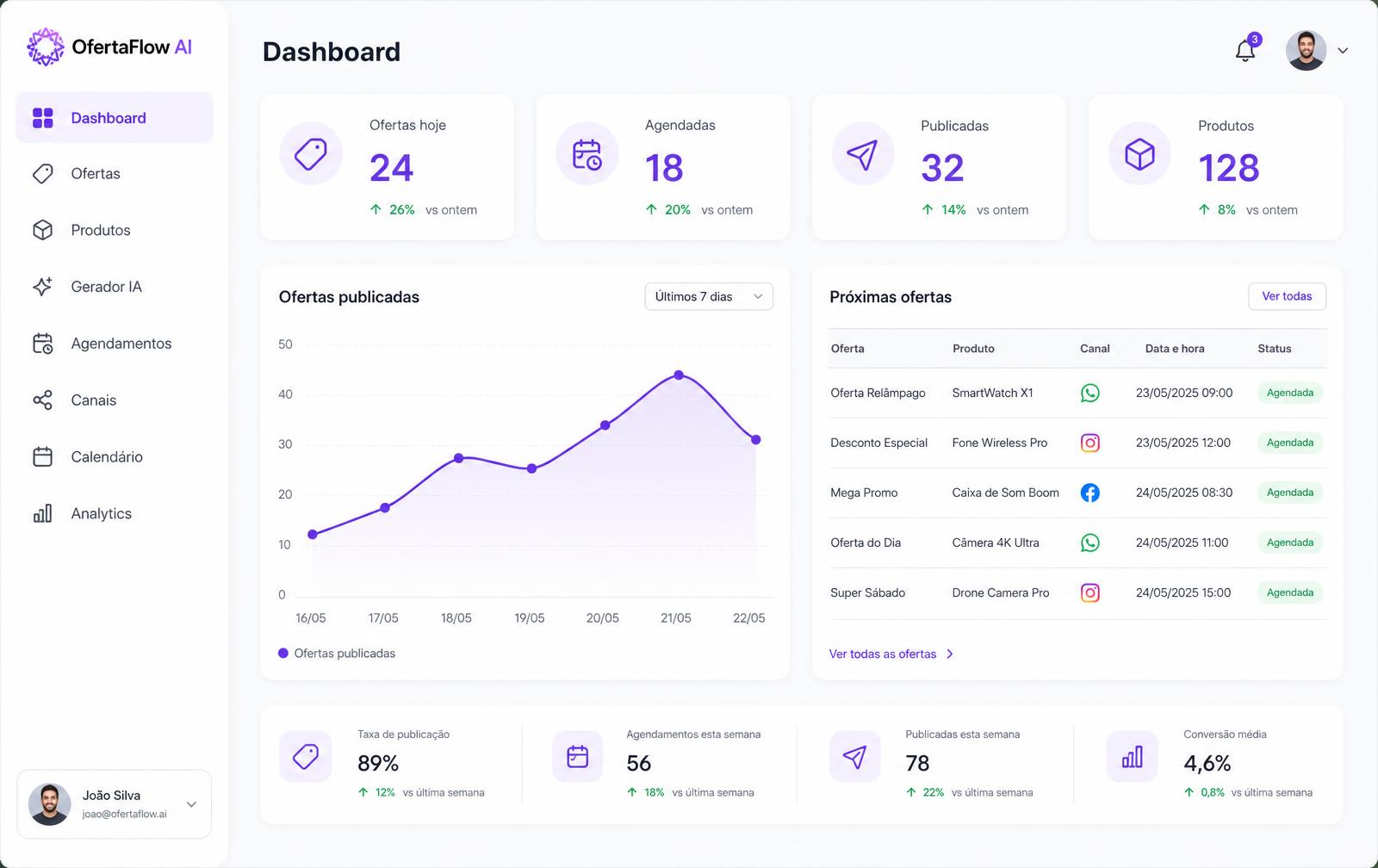
Task: Click the chart data point for 18/05
Action: click(x=459, y=458)
